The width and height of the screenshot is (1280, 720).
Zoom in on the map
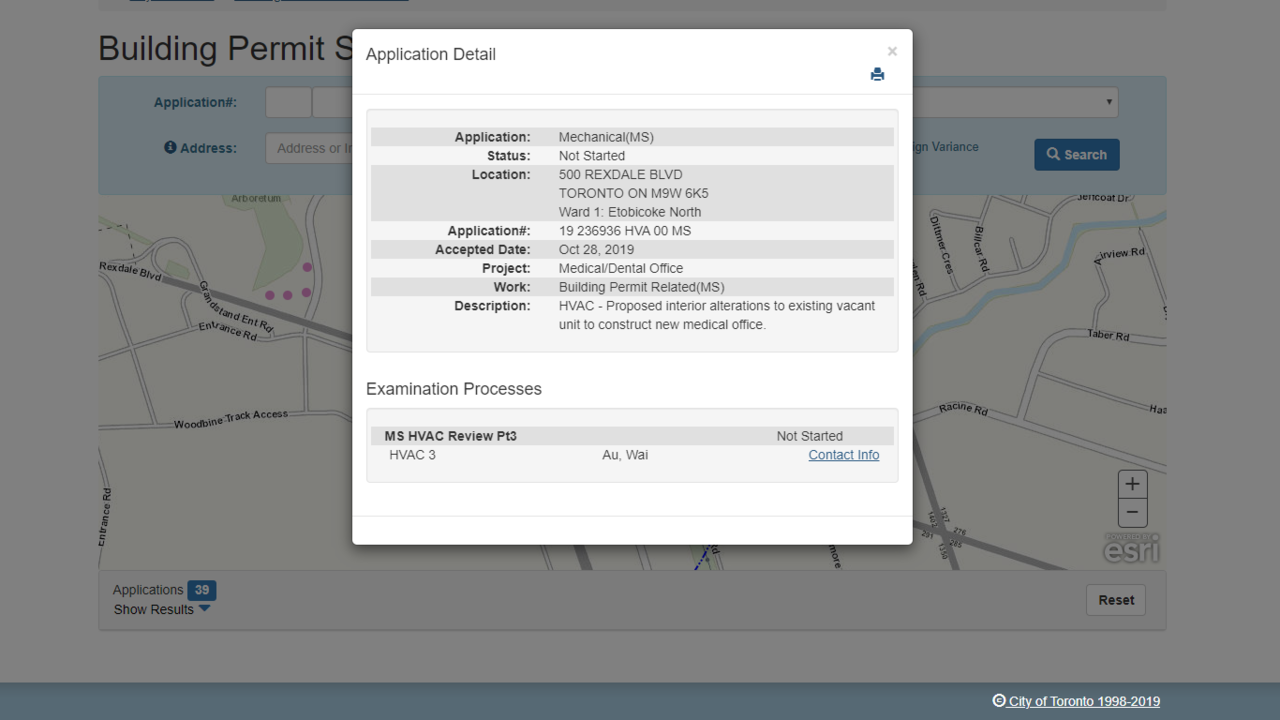(1132, 484)
